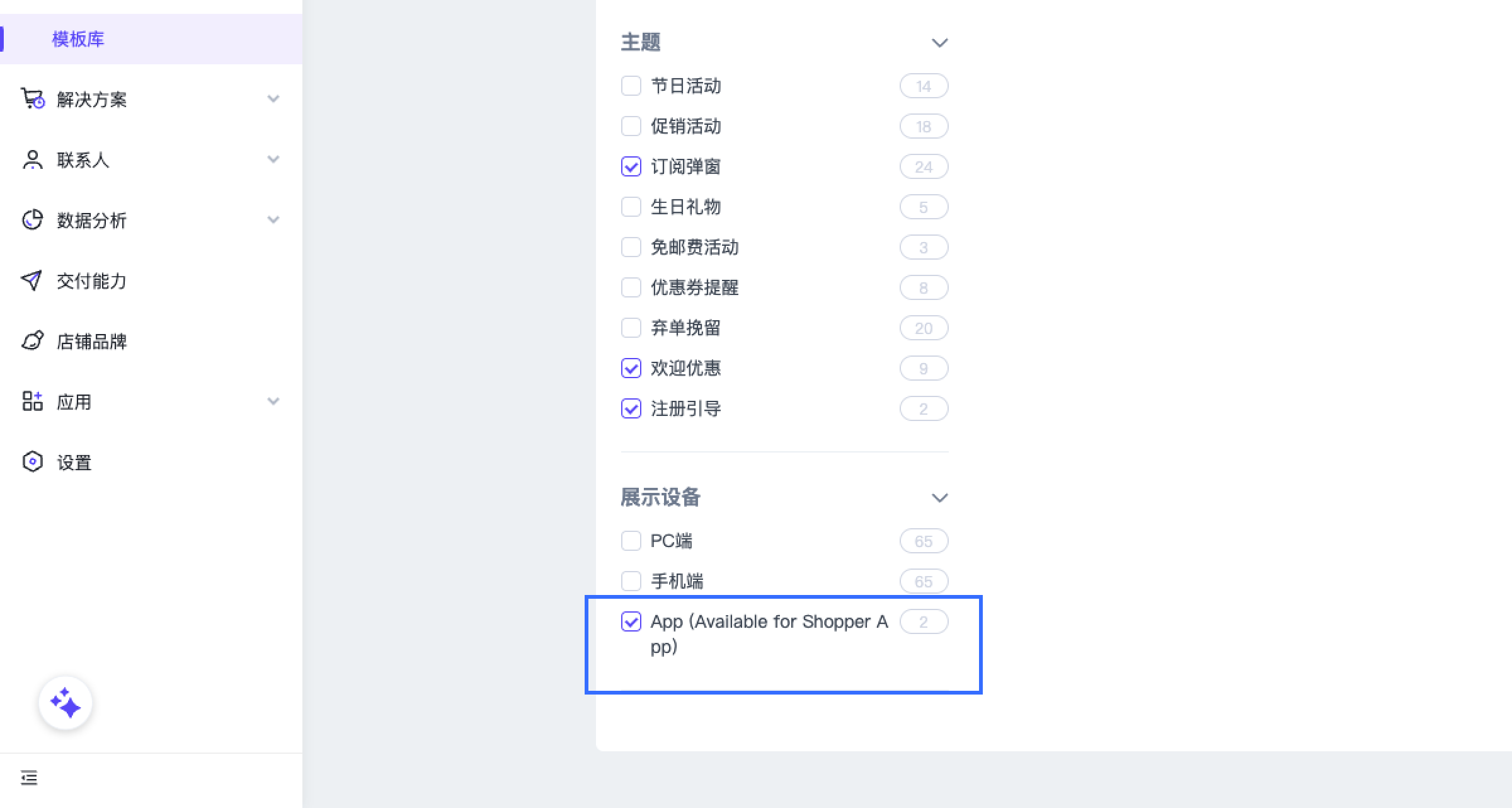Image resolution: width=1512 pixels, height=808 pixels.
Task: Open the AI sparkle assistant button
Action: pyautogui.click(x=66, y=703)
